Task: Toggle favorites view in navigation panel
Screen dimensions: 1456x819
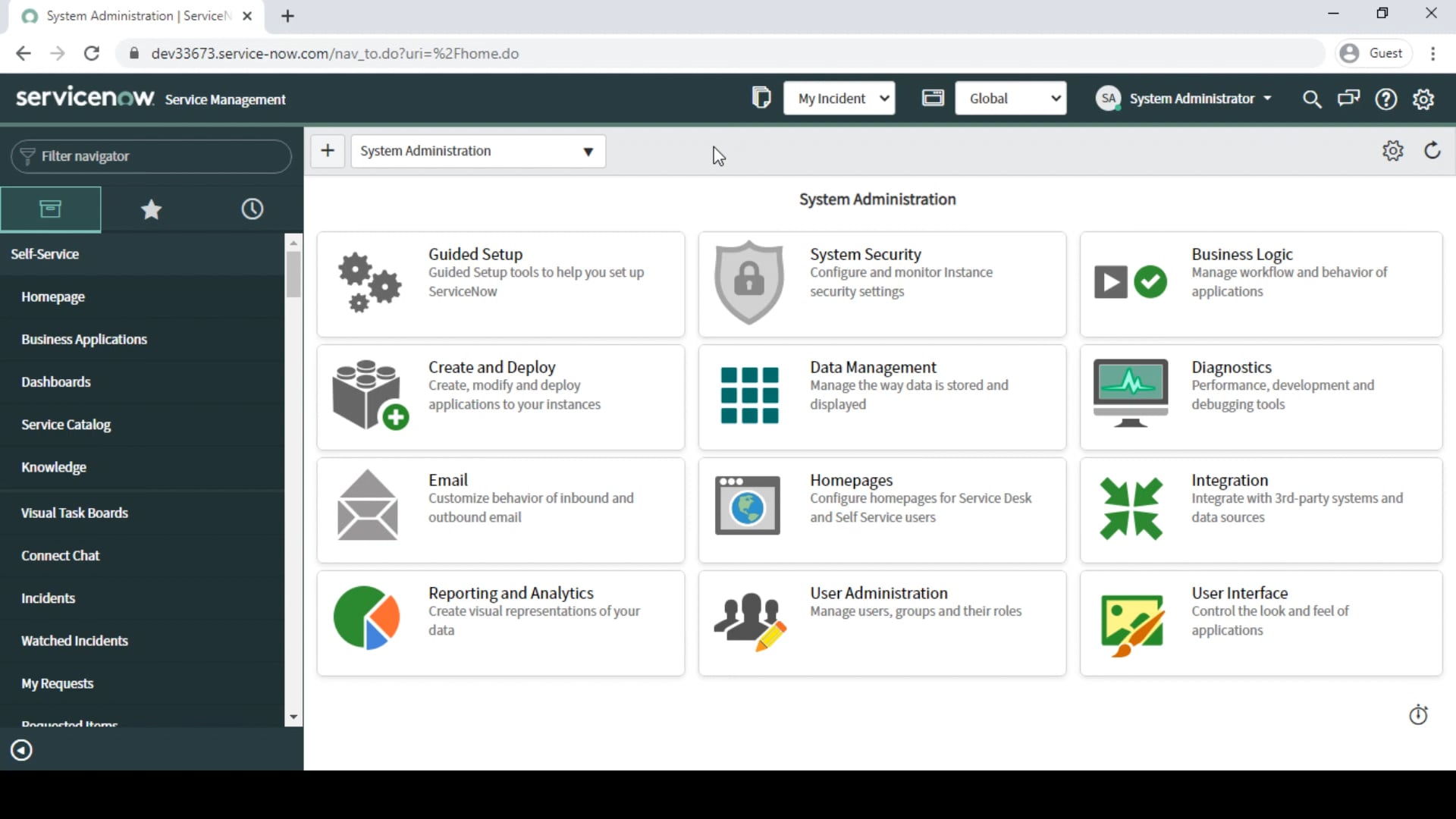Action: coord(150,208)
